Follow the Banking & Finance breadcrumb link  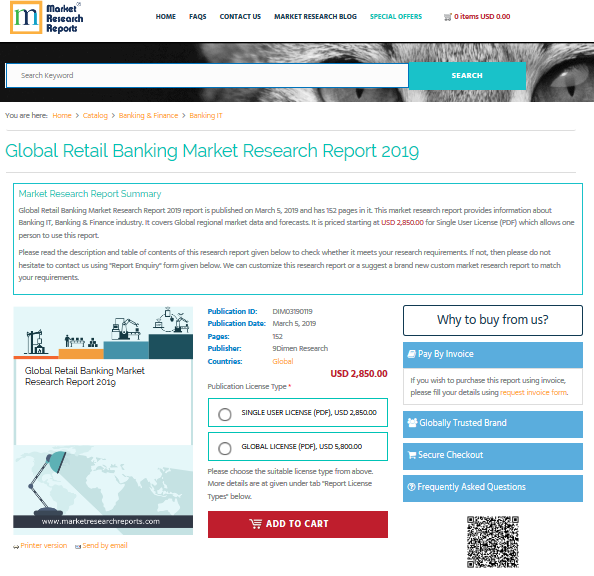click(148, 116)
